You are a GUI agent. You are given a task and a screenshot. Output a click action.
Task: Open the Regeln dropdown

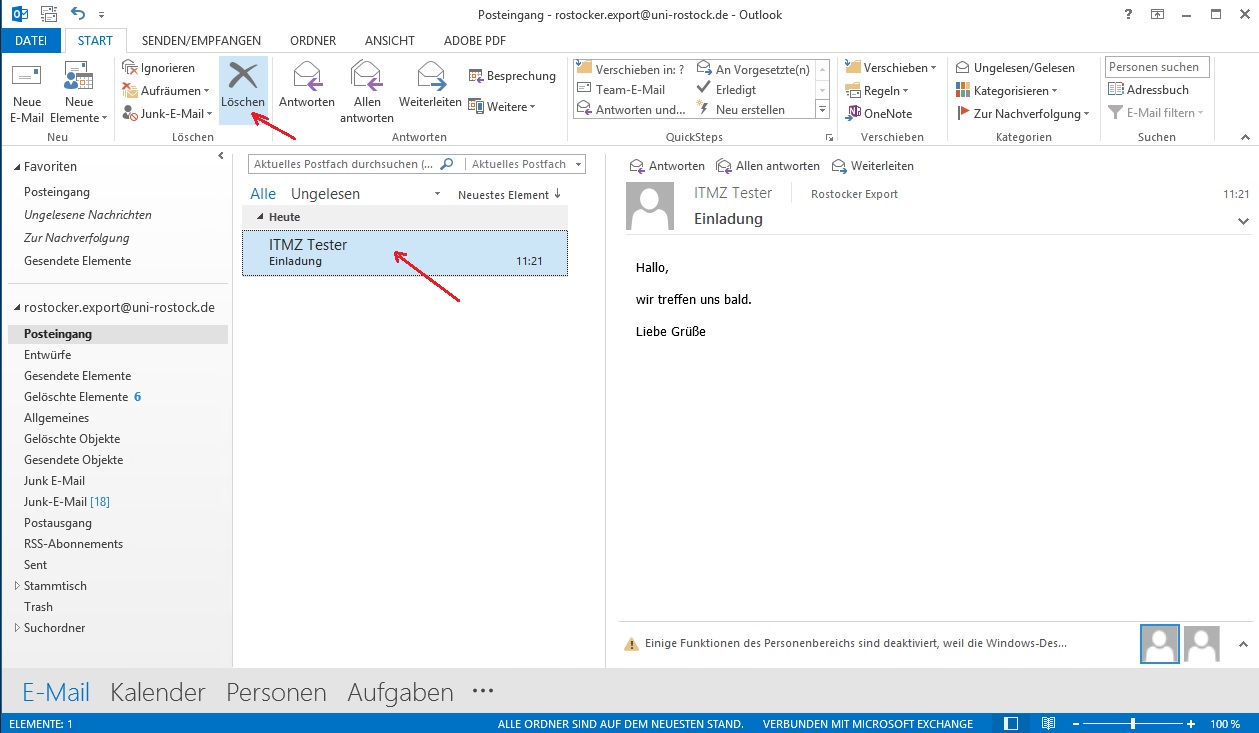click(x=877, y=91)
